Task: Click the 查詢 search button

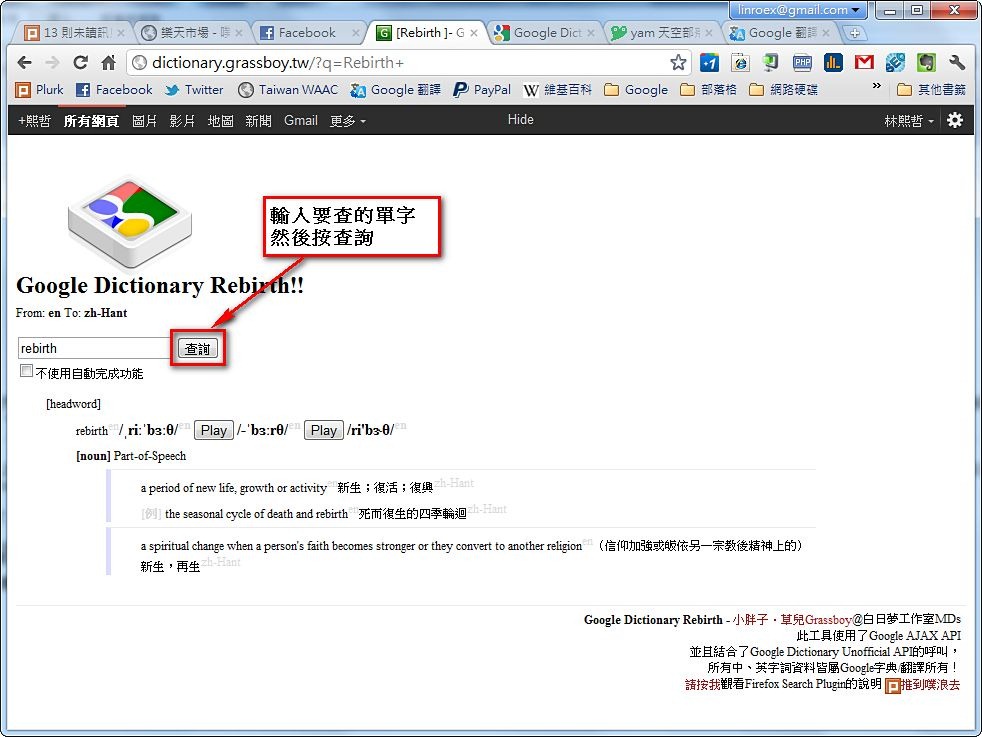Action: (198, 349)
